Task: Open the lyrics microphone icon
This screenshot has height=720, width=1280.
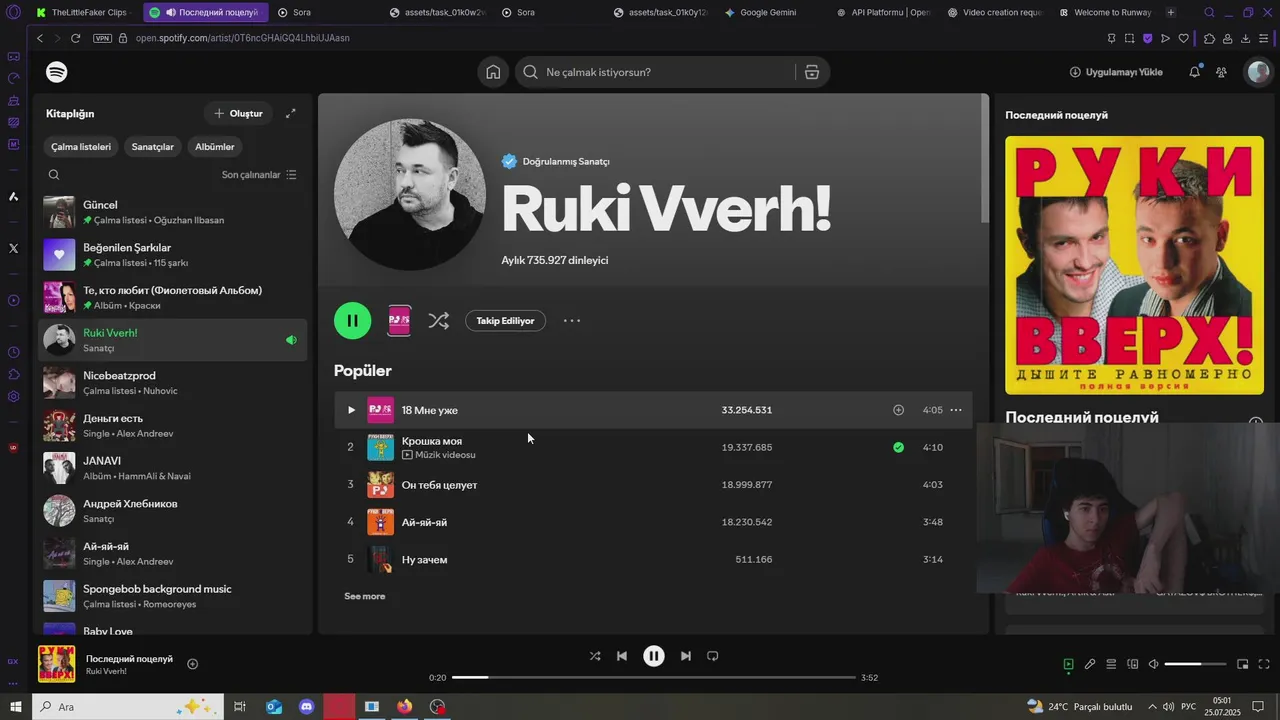Action: tap(1090, 664)
